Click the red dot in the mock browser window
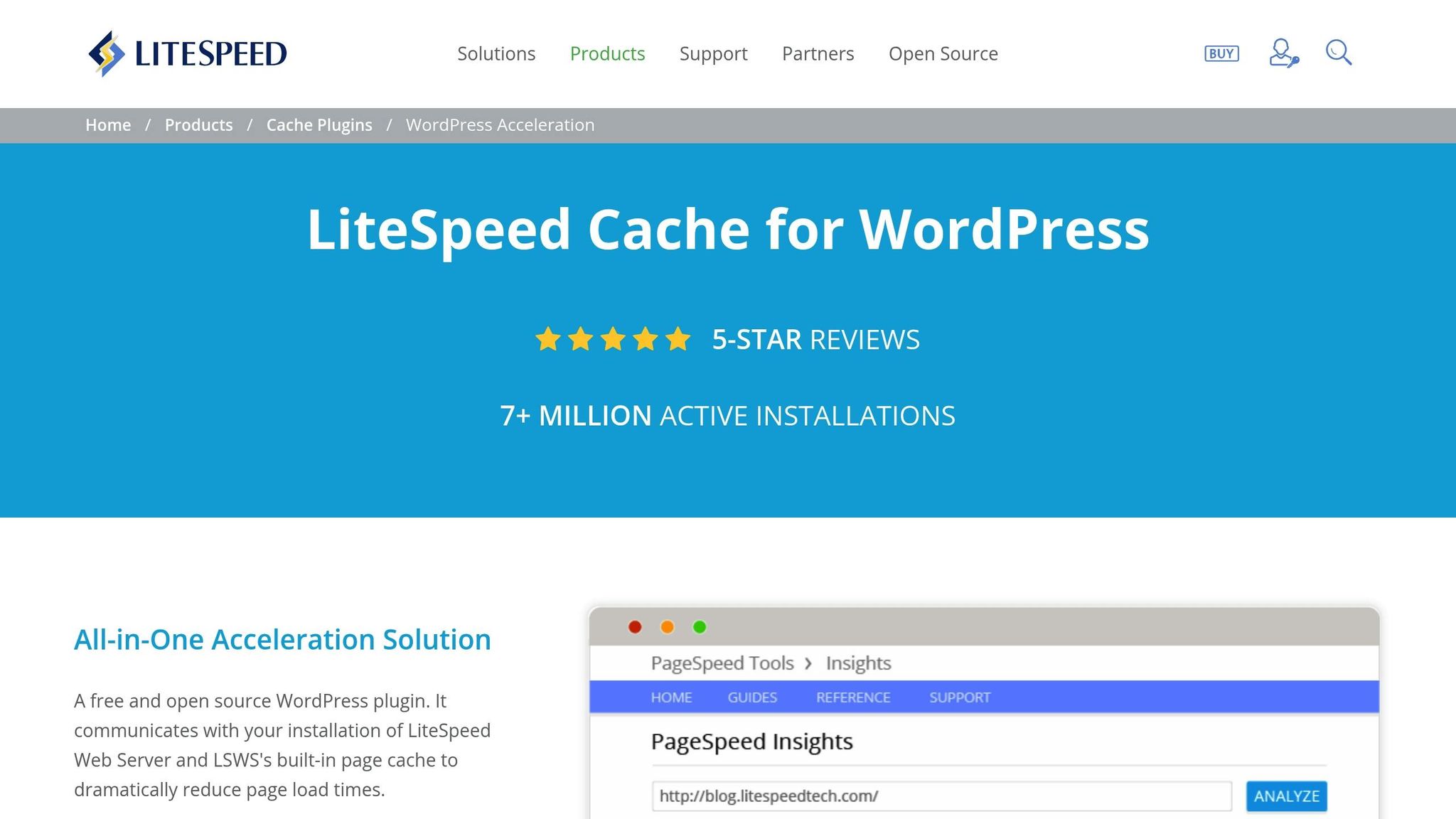Viewport: 1456px width, 819px height. pyautogui.click(x=635, y=626)
